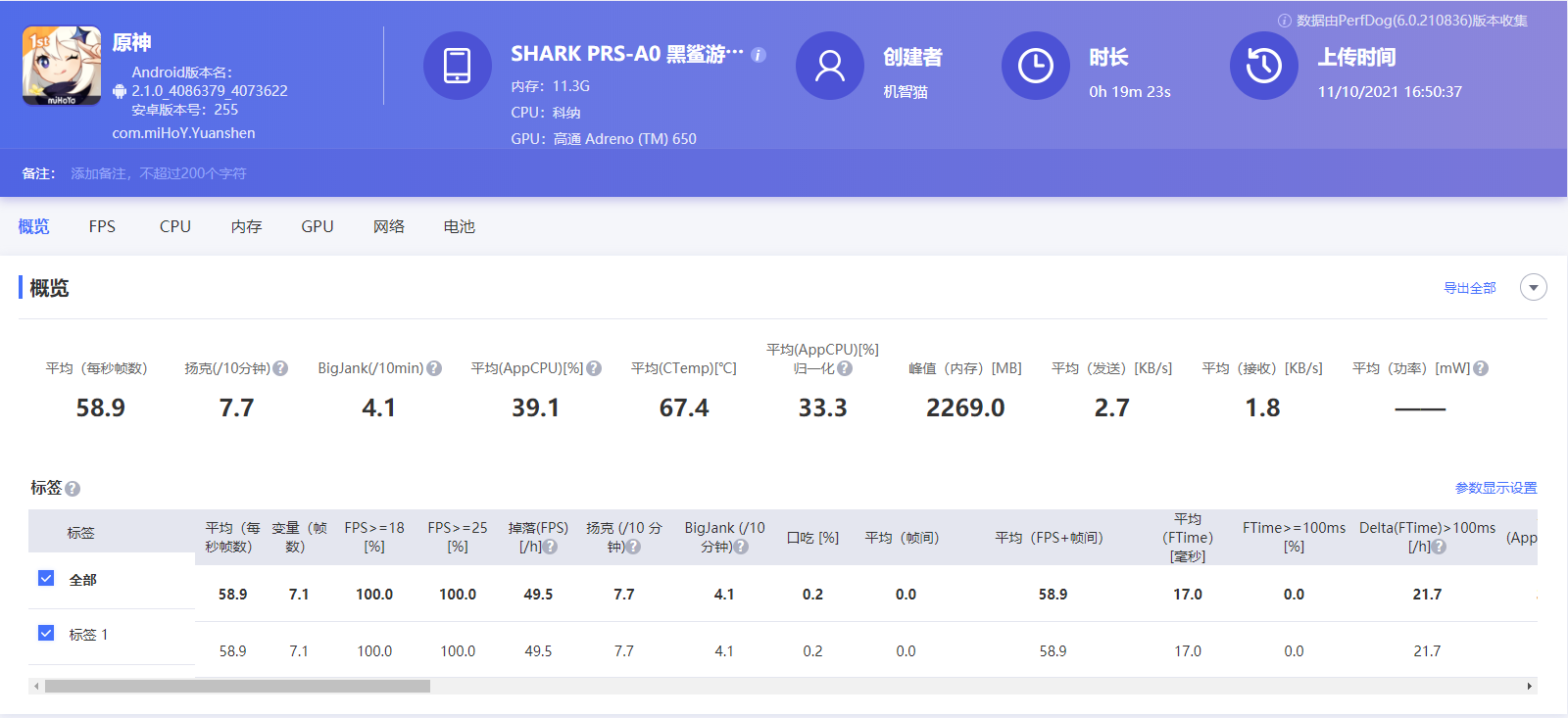Collapse the 概览 section with arrow button

(x=1533, y=287)
